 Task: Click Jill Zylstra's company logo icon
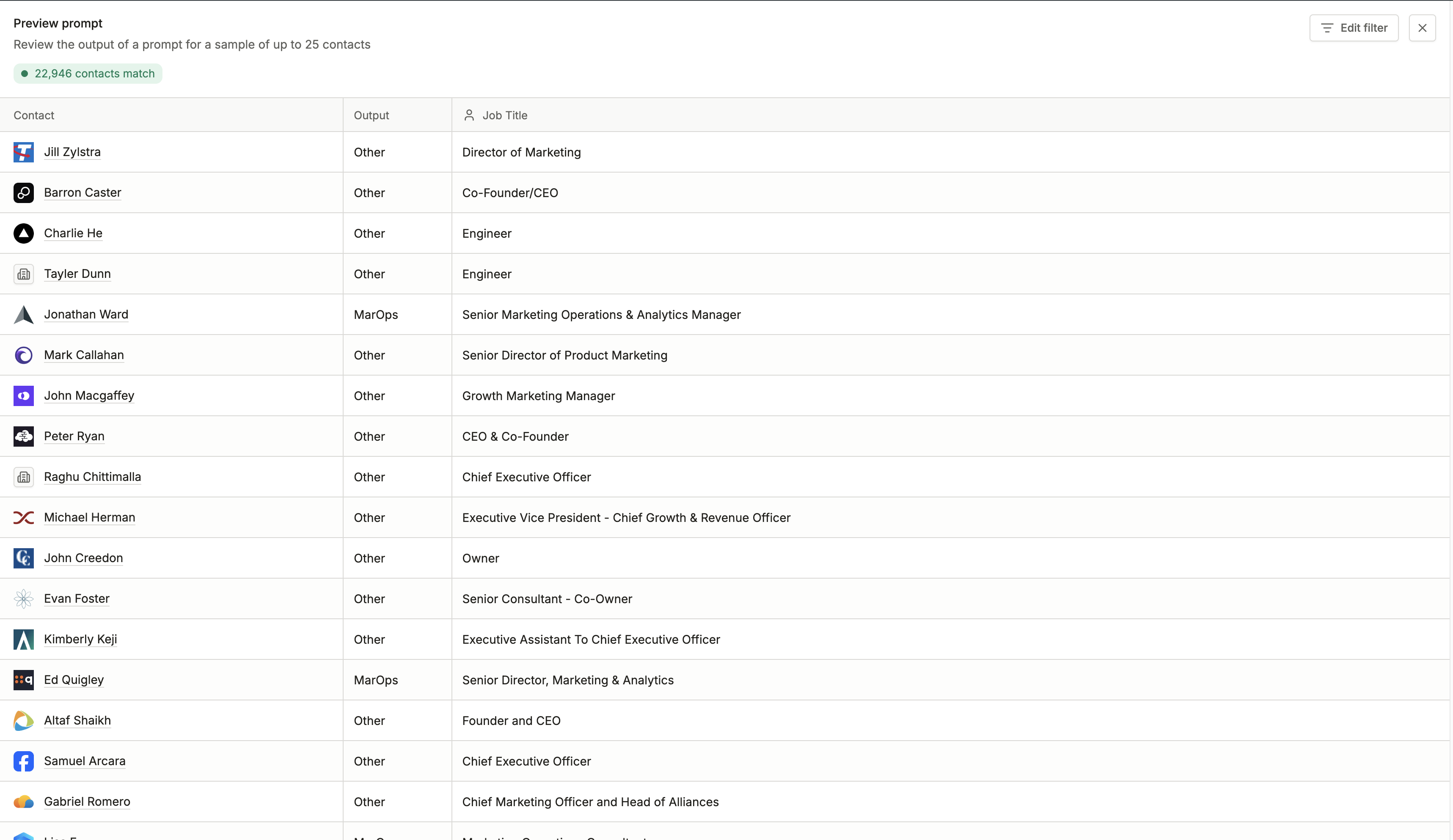[23, 152]
